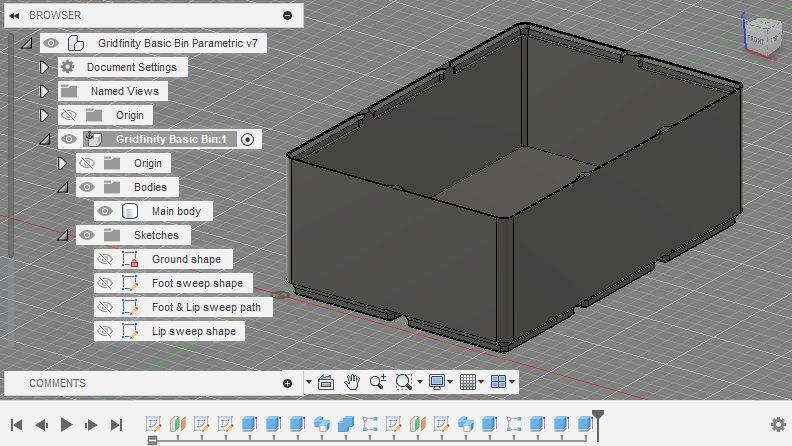Select first construction plane feature in timeline
The width and height of the screenshot is (792, 446).
pyautogui.click(x=178, y=423)
